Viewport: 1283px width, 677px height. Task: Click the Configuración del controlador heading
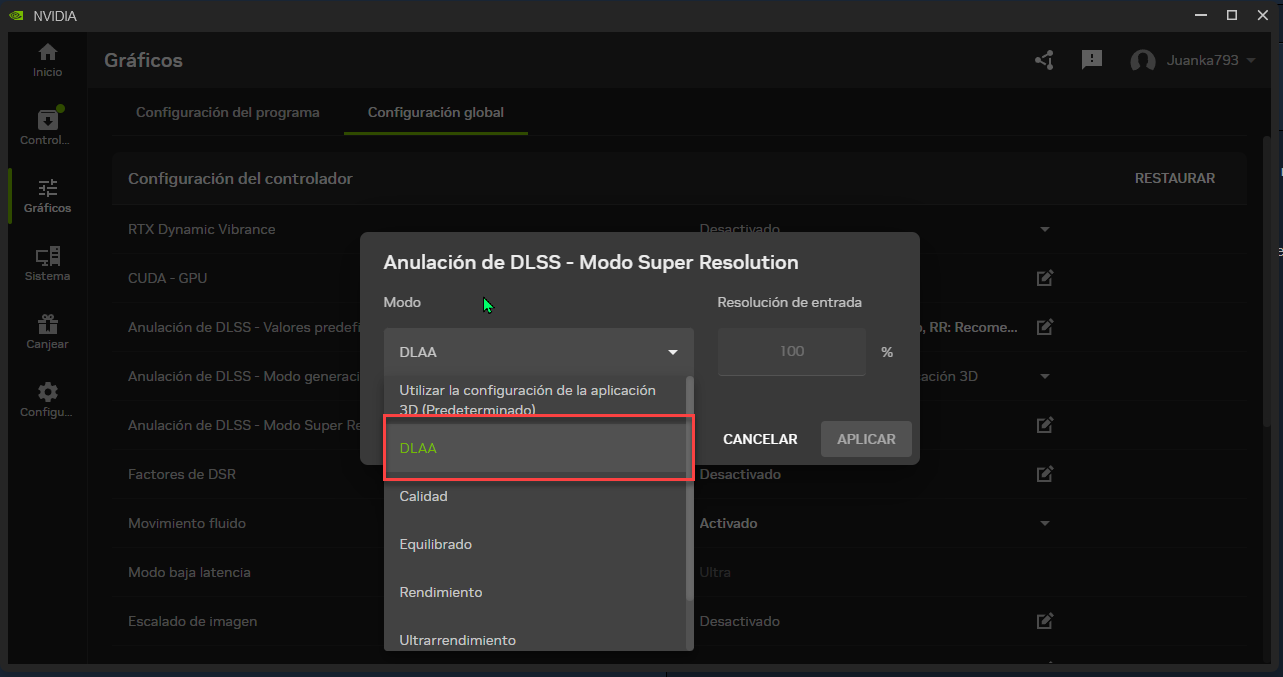240,178
